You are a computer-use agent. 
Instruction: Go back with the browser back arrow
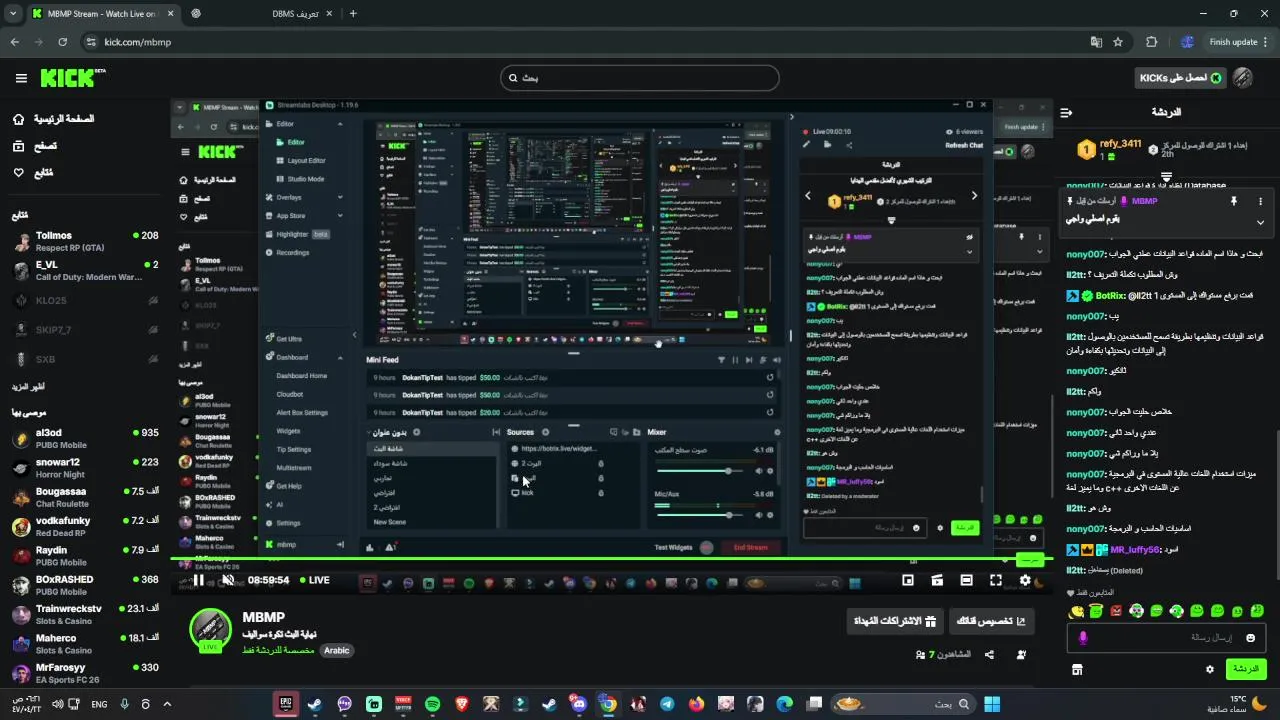pyautogui.click(x=14, y=42)
